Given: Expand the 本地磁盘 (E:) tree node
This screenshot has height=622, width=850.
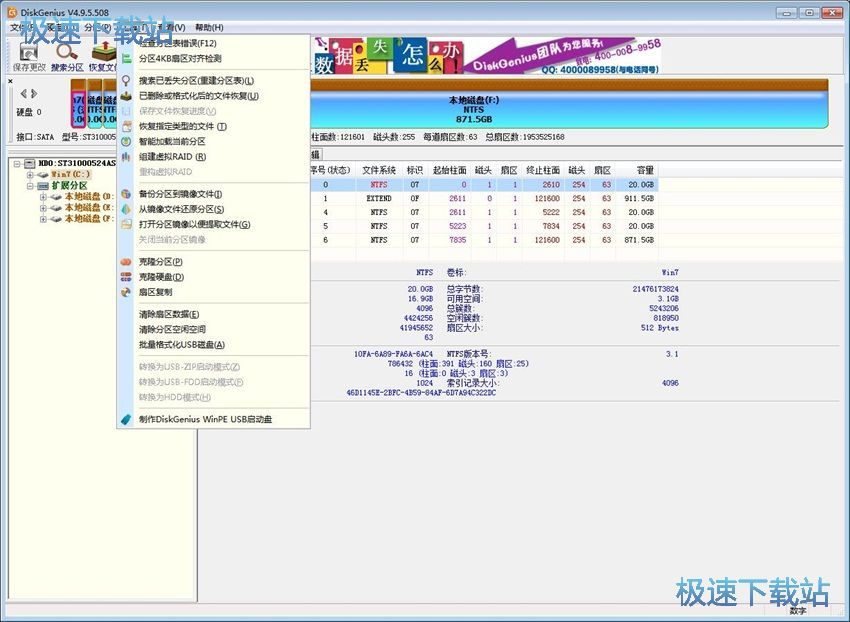Looking at the screenshot, I should [x=43, y=208].
